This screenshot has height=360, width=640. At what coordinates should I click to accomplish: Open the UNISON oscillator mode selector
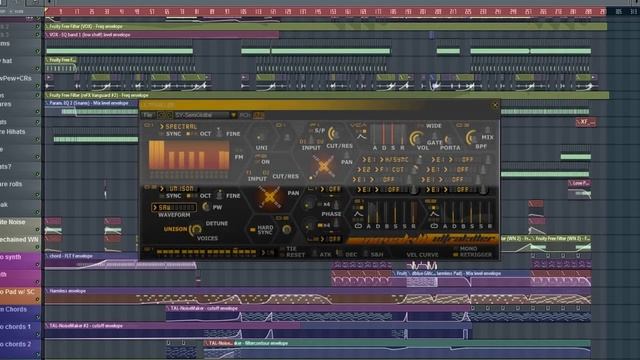tap(178, 189)
